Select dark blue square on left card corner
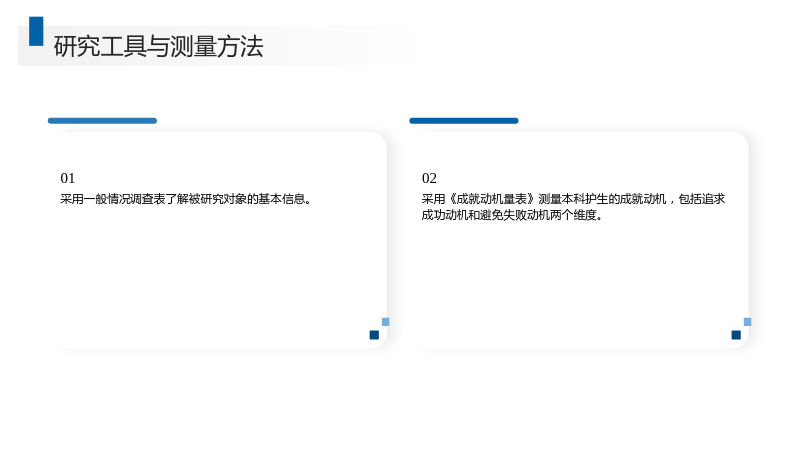Viewport: 800px width, 450px height. point(374,335)
